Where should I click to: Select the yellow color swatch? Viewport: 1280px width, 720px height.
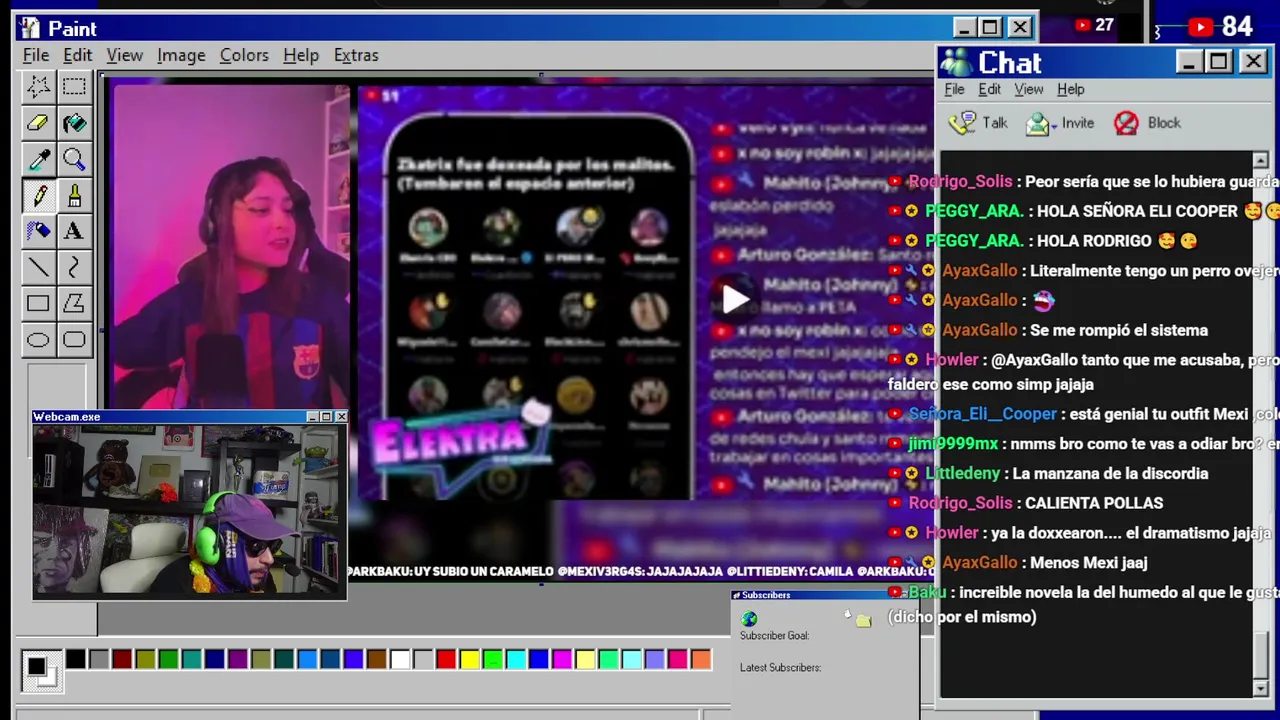[469, 659]
